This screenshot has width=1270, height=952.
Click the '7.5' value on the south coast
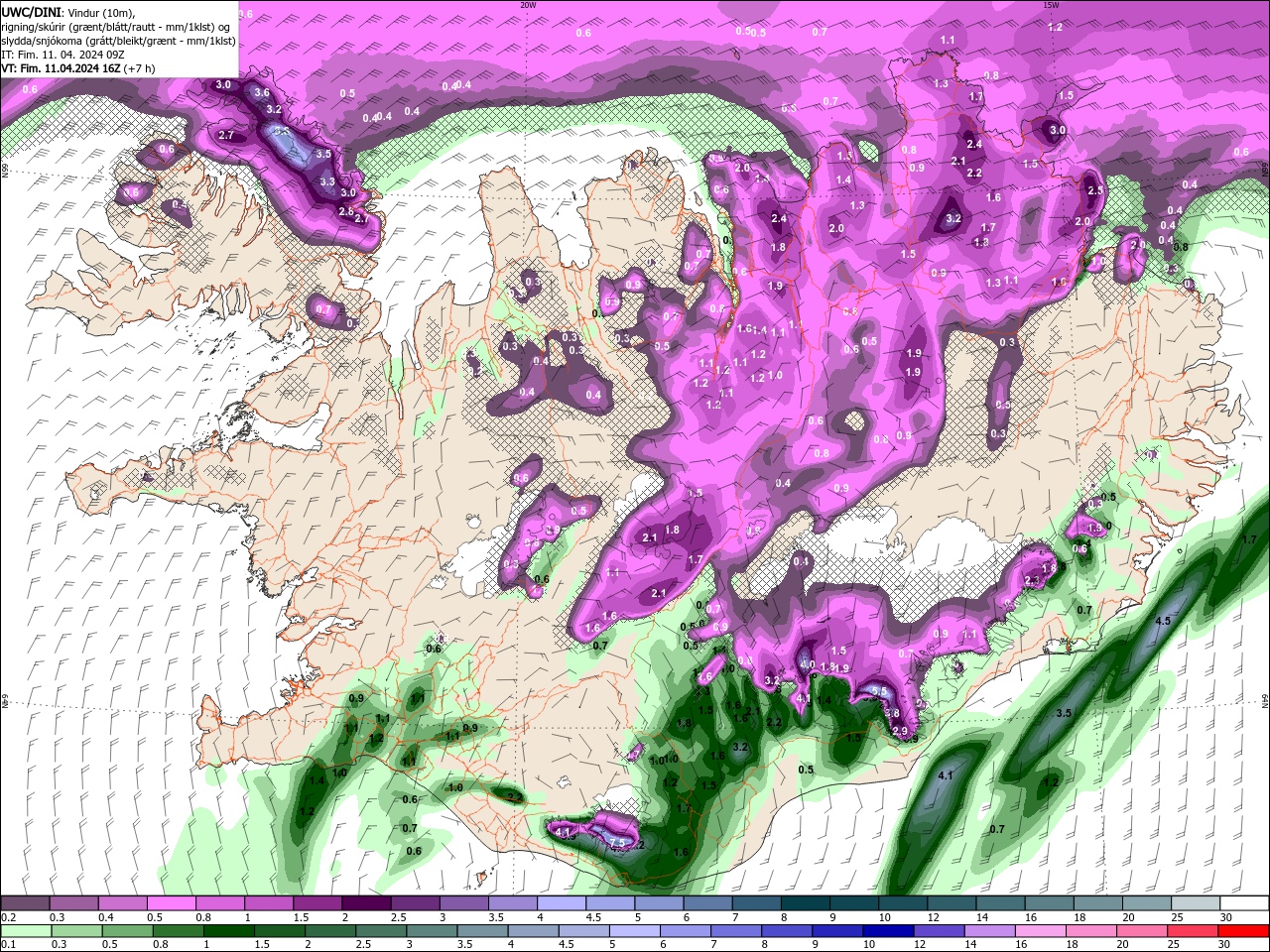pos(617,843)
